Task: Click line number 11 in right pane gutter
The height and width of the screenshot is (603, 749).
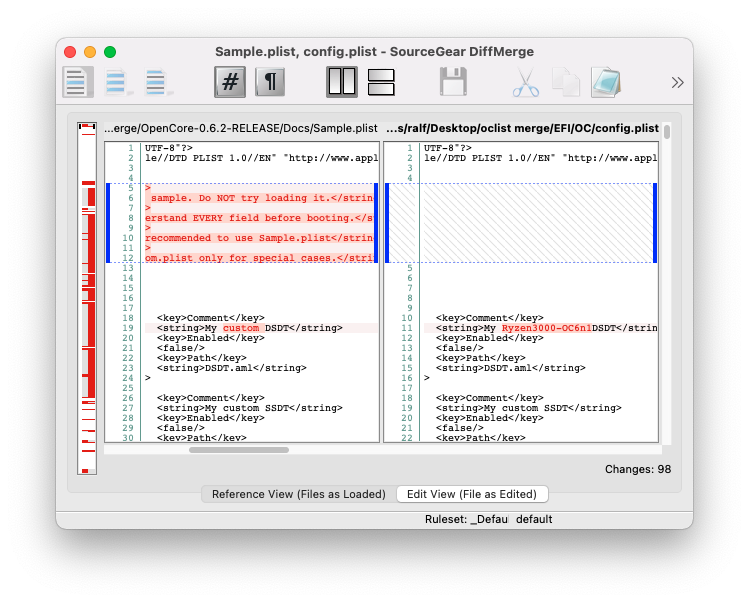Action: point(407,328)
